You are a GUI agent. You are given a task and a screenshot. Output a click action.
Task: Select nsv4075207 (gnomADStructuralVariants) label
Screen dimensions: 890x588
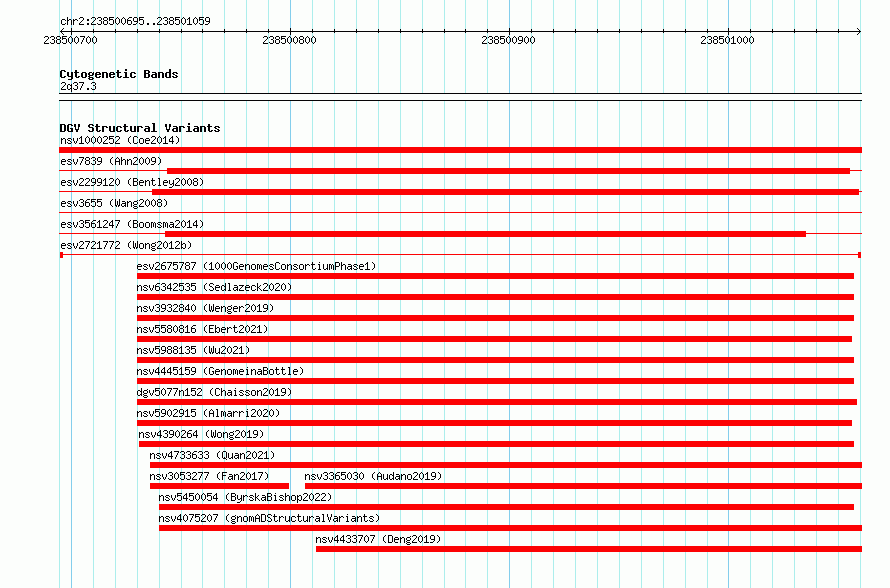(269, 518)
